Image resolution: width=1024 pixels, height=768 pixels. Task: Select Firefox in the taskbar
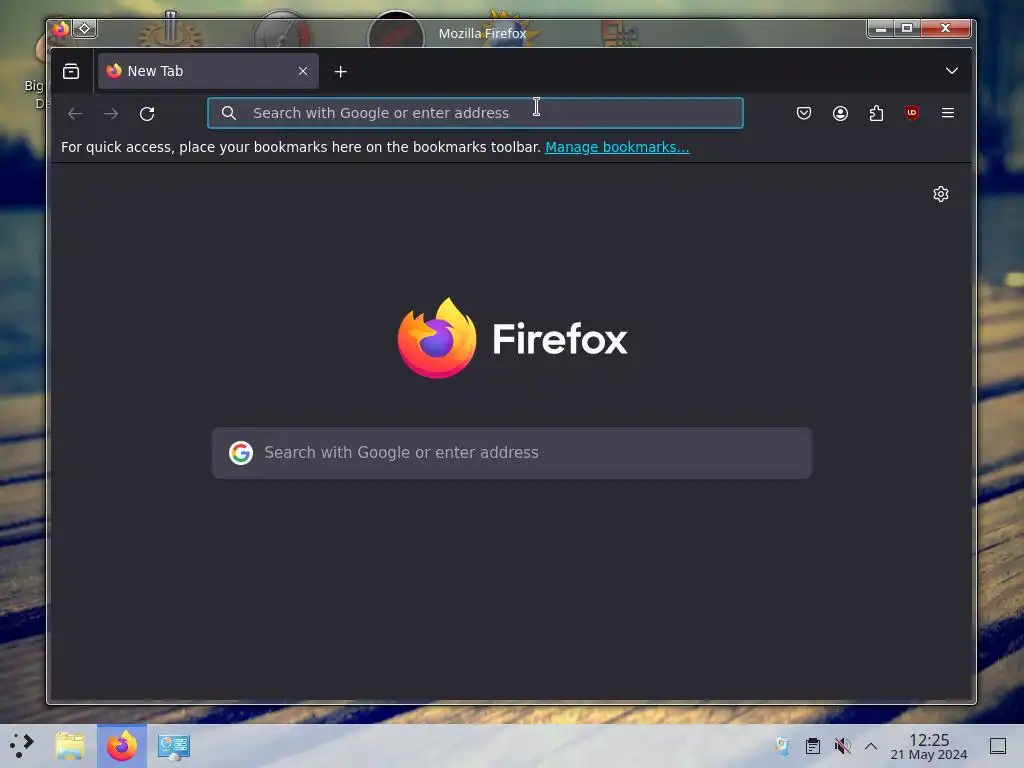pos(122,746)
